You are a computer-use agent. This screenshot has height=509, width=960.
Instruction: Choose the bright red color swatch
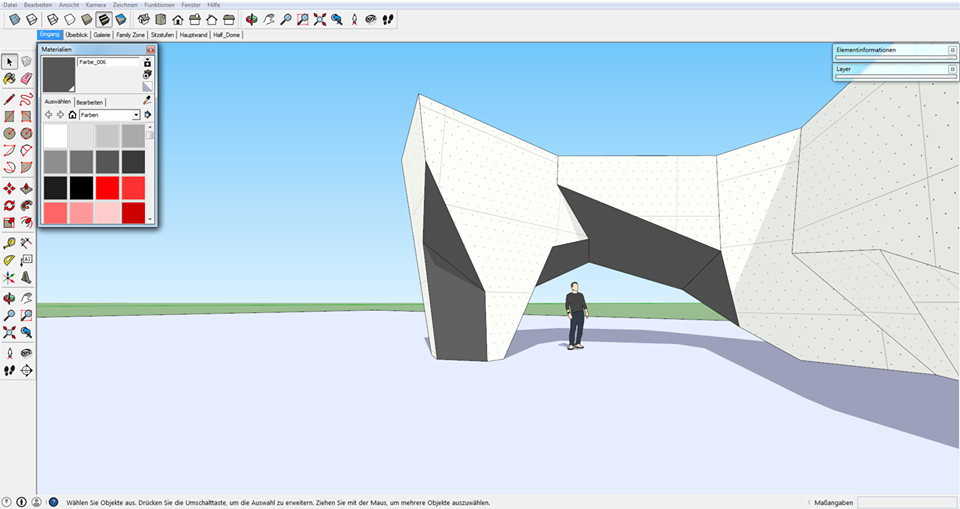[x=107, y=187]
